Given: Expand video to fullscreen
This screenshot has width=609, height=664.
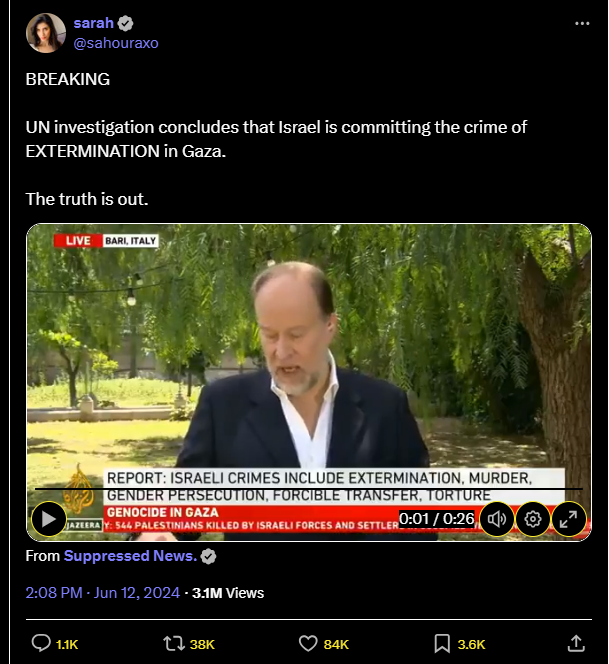Looking at the screenshot, I should point(568,519).
